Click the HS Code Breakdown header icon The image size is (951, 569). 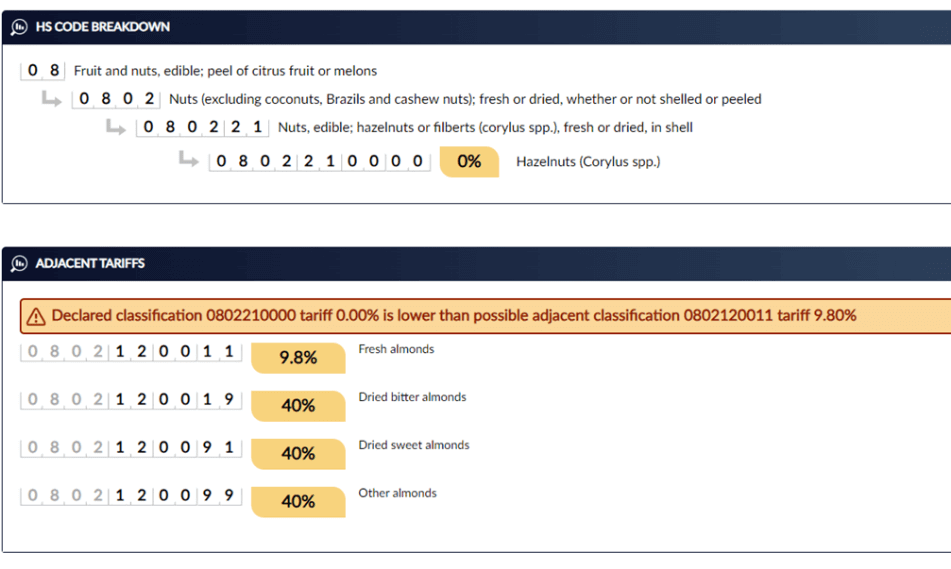click(x=19, y=27)
